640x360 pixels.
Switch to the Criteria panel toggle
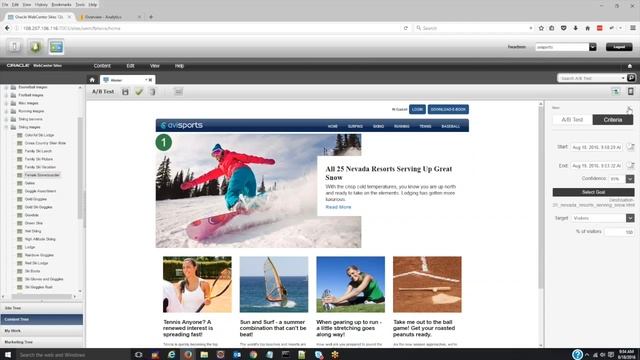pos(613,120)
